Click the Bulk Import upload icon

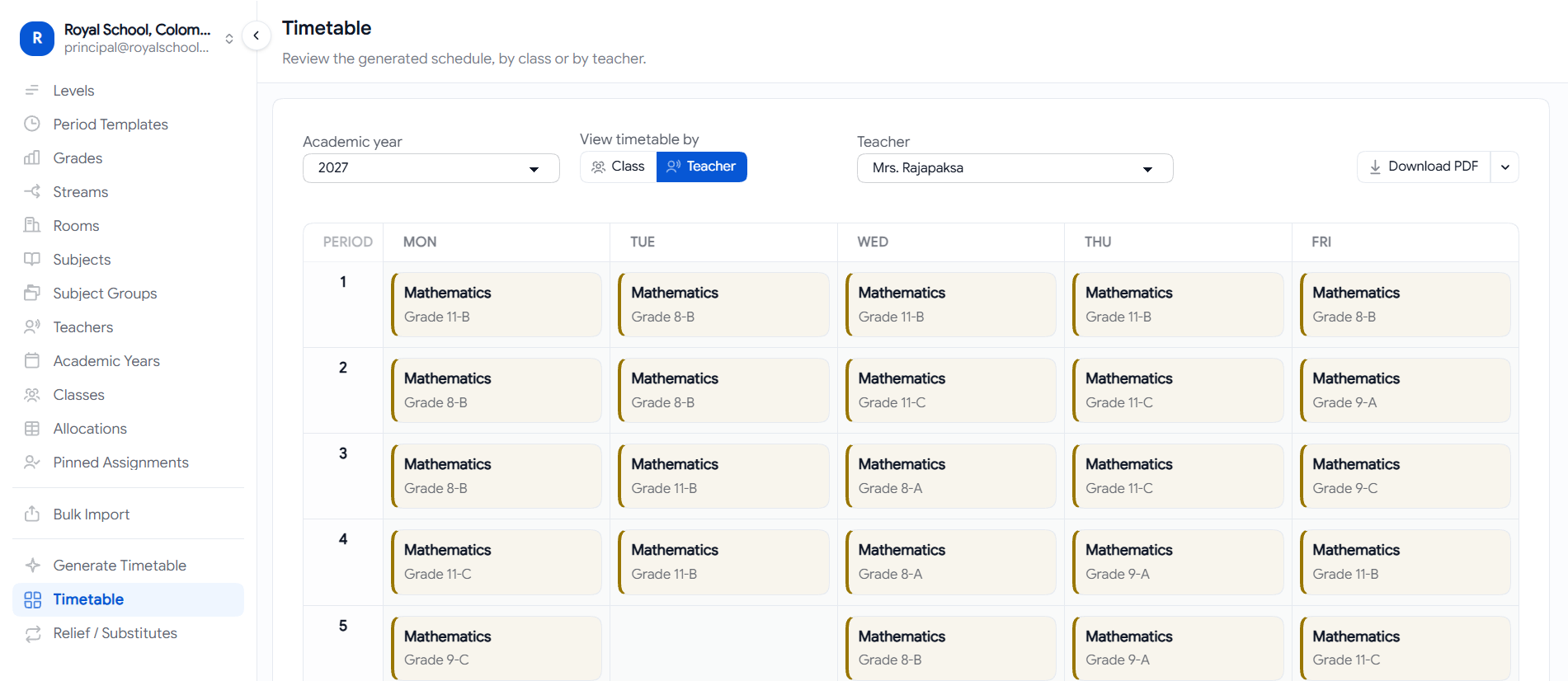[32, 514]
